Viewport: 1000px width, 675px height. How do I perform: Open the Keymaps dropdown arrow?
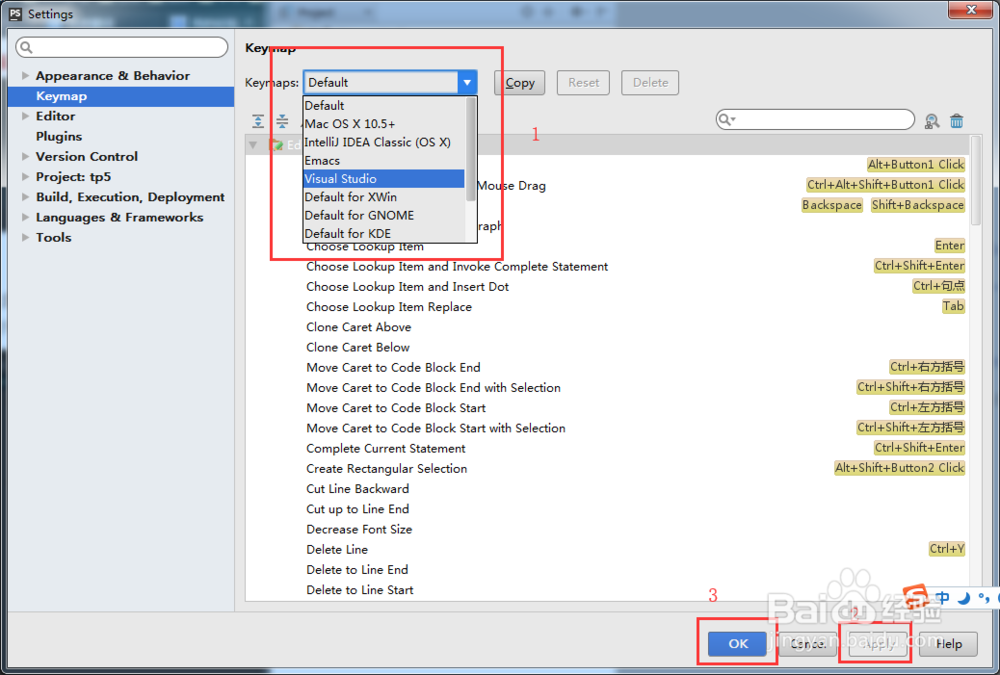point(467,82)
